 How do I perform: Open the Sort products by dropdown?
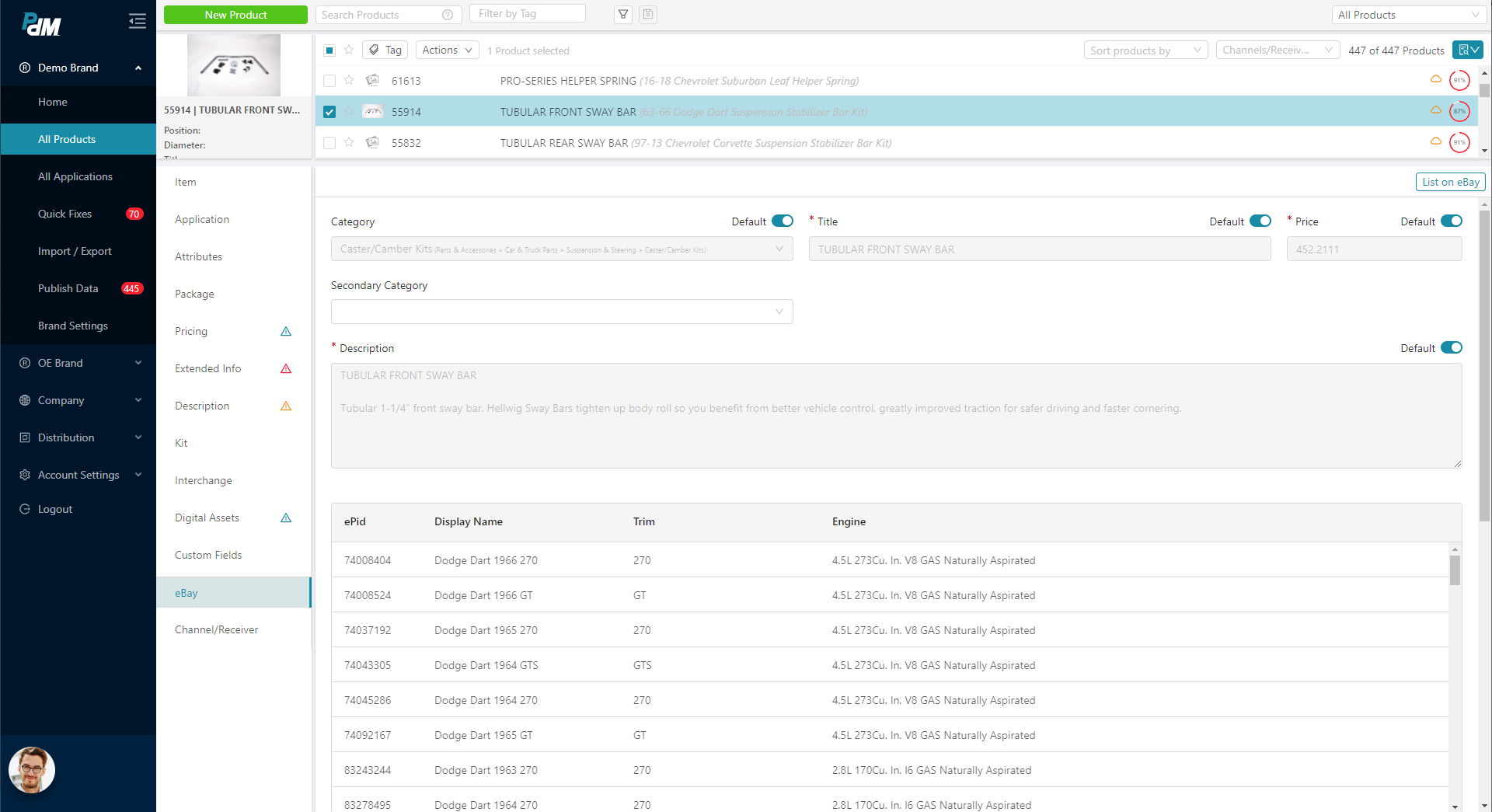(1145, 51)
